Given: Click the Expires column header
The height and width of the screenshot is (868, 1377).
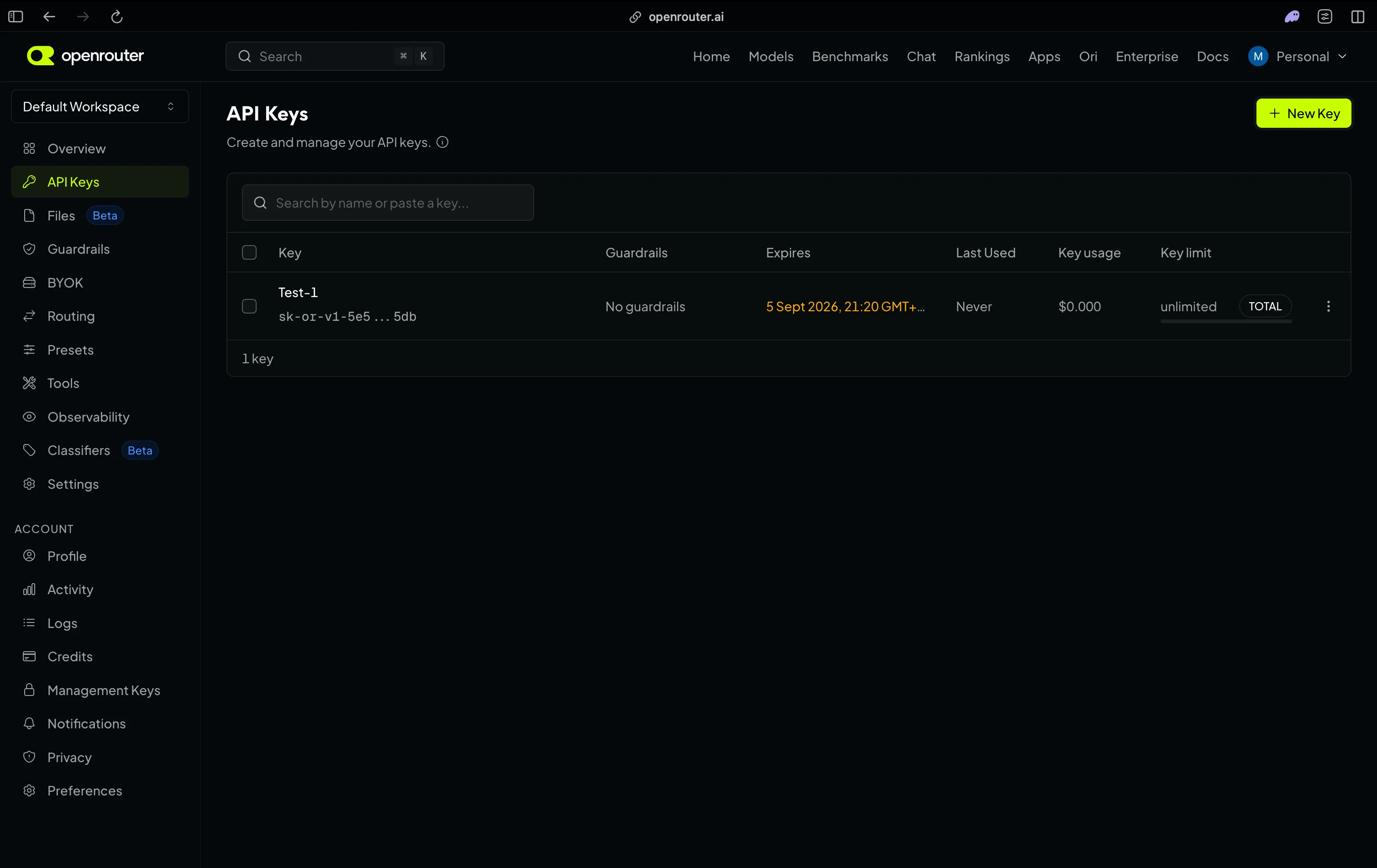Looking at the screenshot, I should pyautogui.click(x=788, y=252).
